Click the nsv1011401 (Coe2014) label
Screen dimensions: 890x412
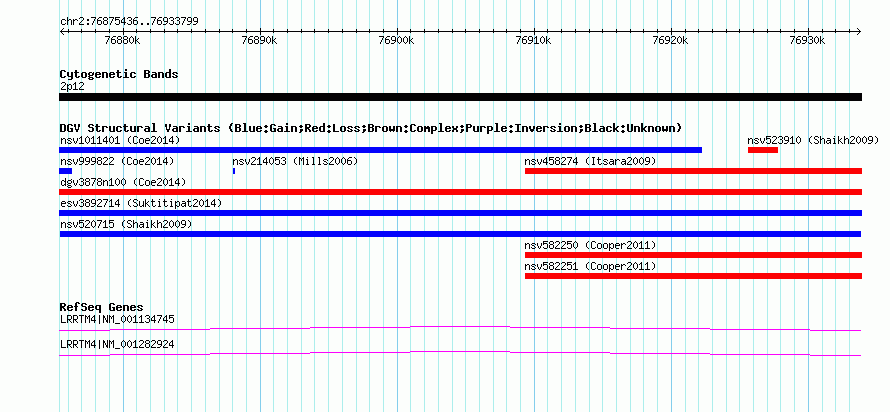point(120,140)
